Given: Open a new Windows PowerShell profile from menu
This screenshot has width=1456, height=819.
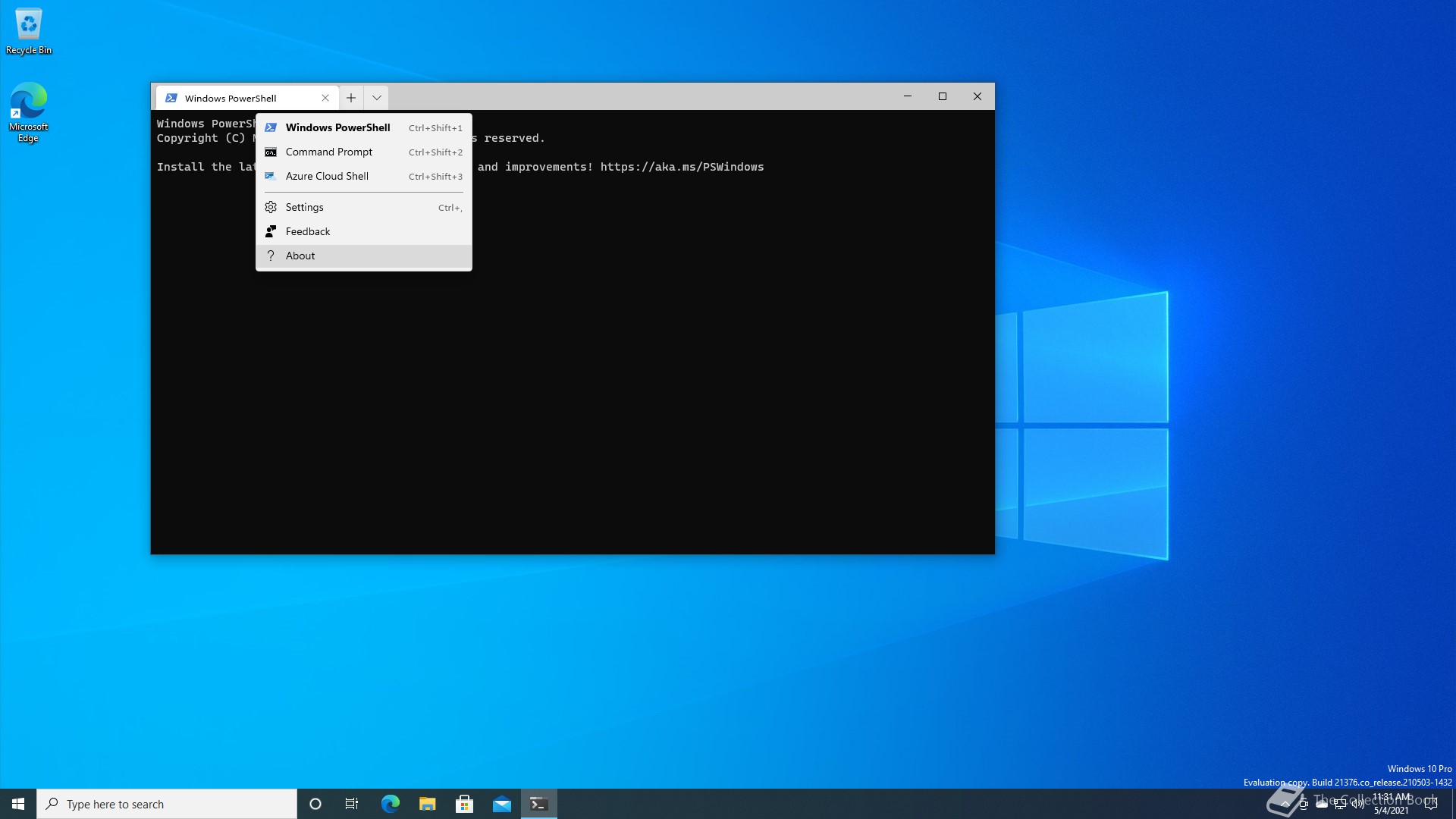Looking at the screenshot, I should coord(364,127).
